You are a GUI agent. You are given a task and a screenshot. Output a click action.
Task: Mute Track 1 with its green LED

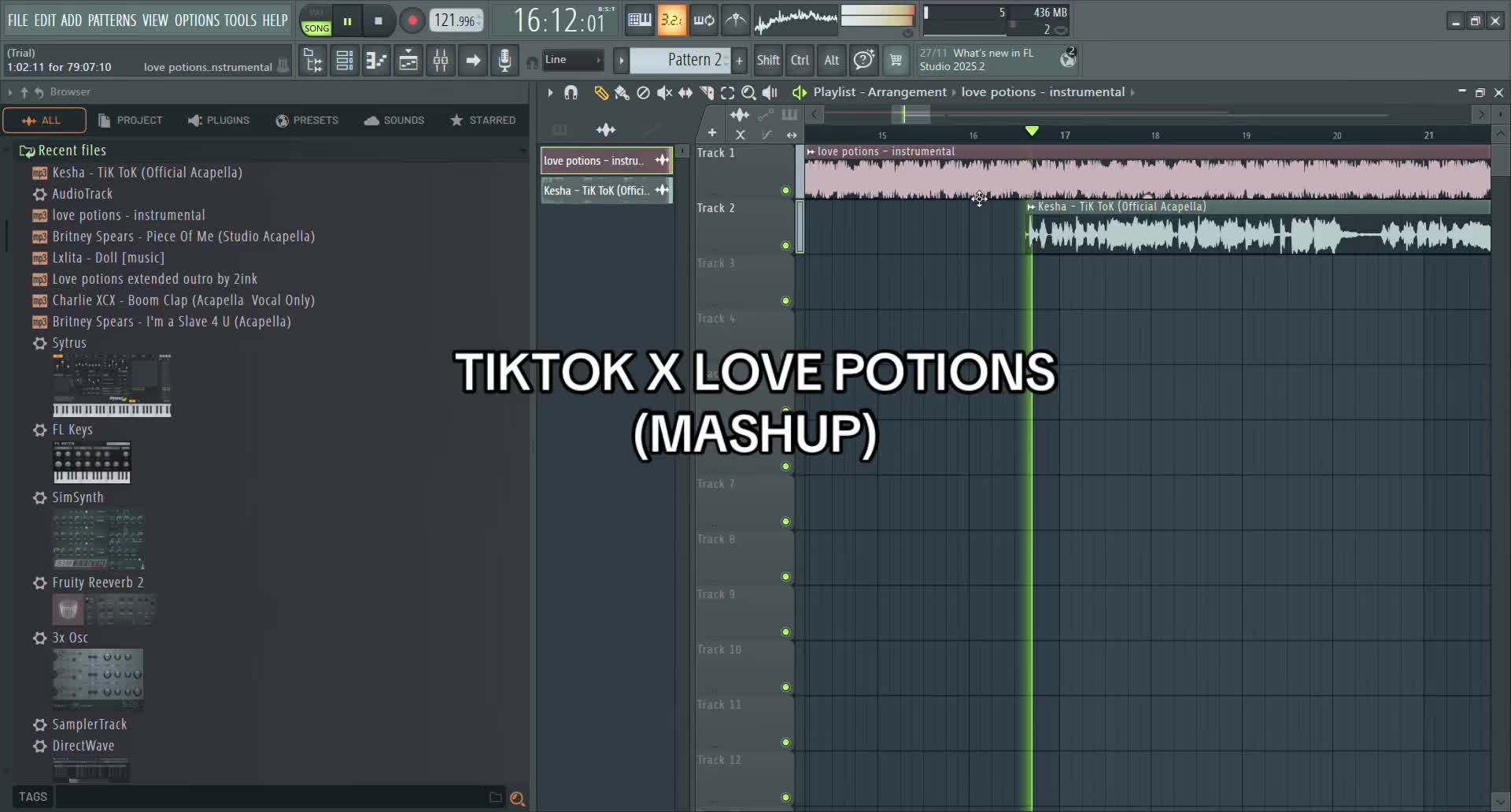pyautogui.click(x=785, y=190)
